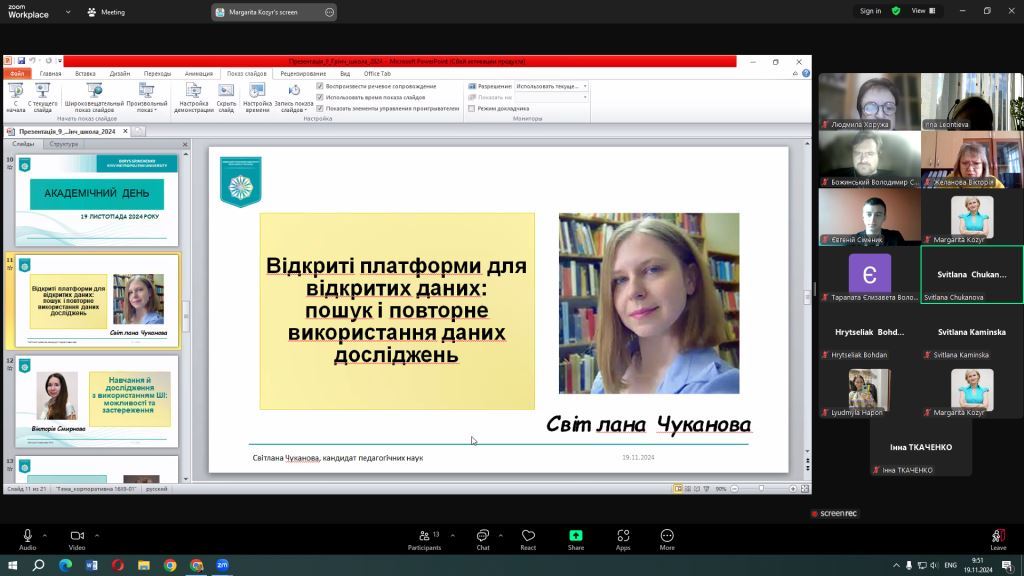Start camera with the Video button
Viewport: 1024px width, 576px height.
(x=76, y=536)
